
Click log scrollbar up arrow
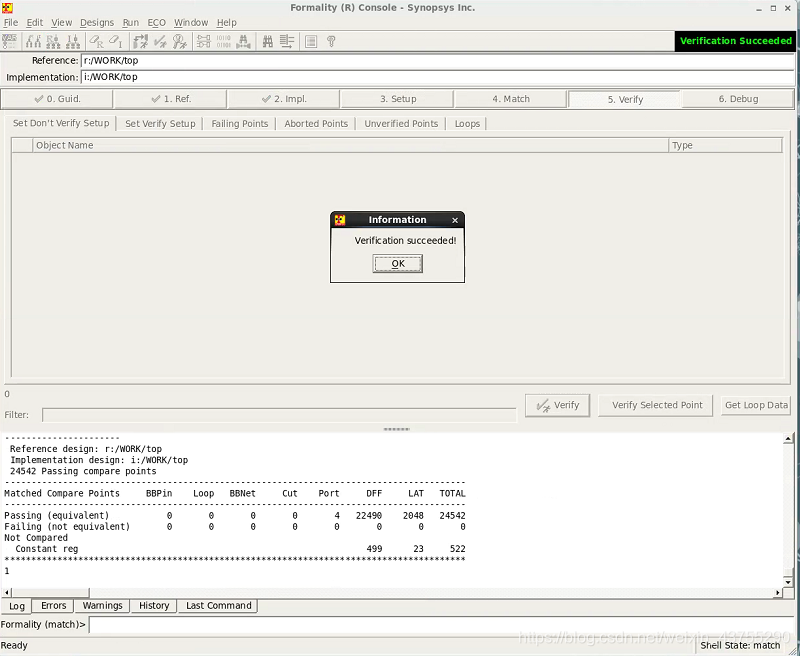pos(788,438)
